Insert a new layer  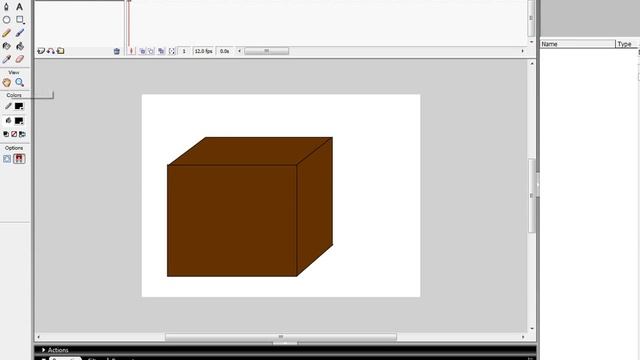[x=41, y=51]
